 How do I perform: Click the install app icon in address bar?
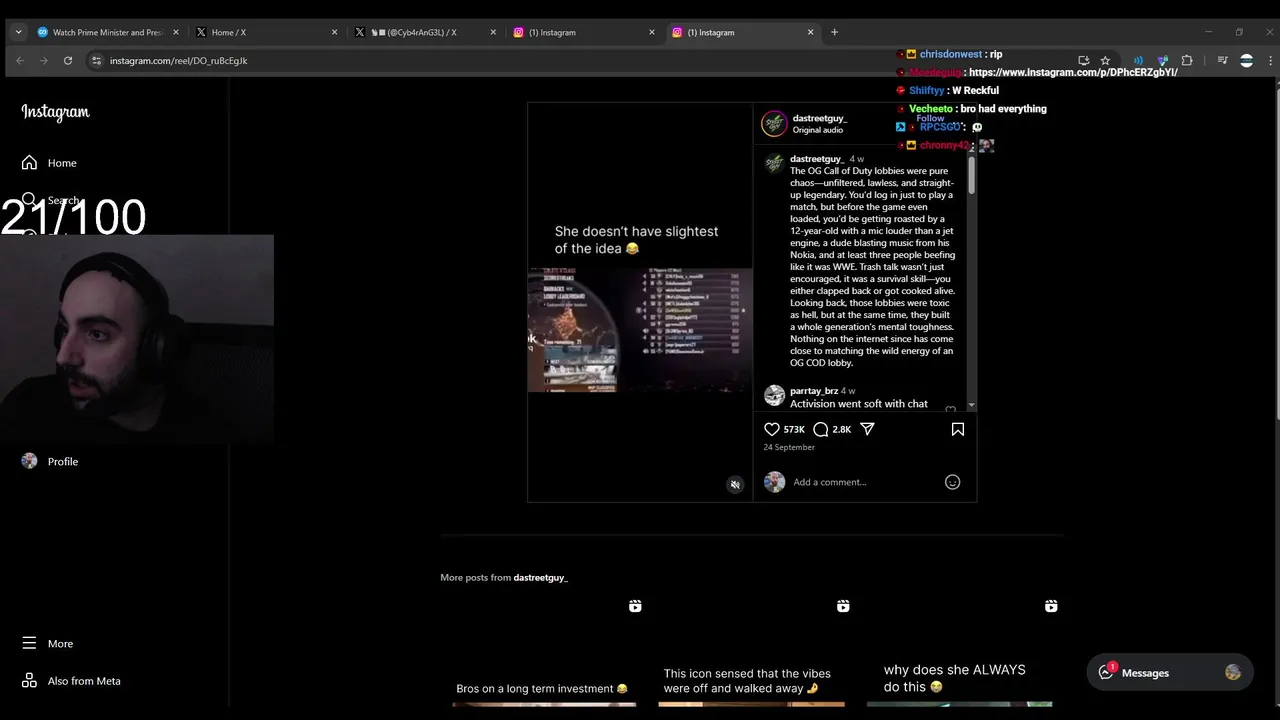pyautogui.click(x=1083, y=61)
